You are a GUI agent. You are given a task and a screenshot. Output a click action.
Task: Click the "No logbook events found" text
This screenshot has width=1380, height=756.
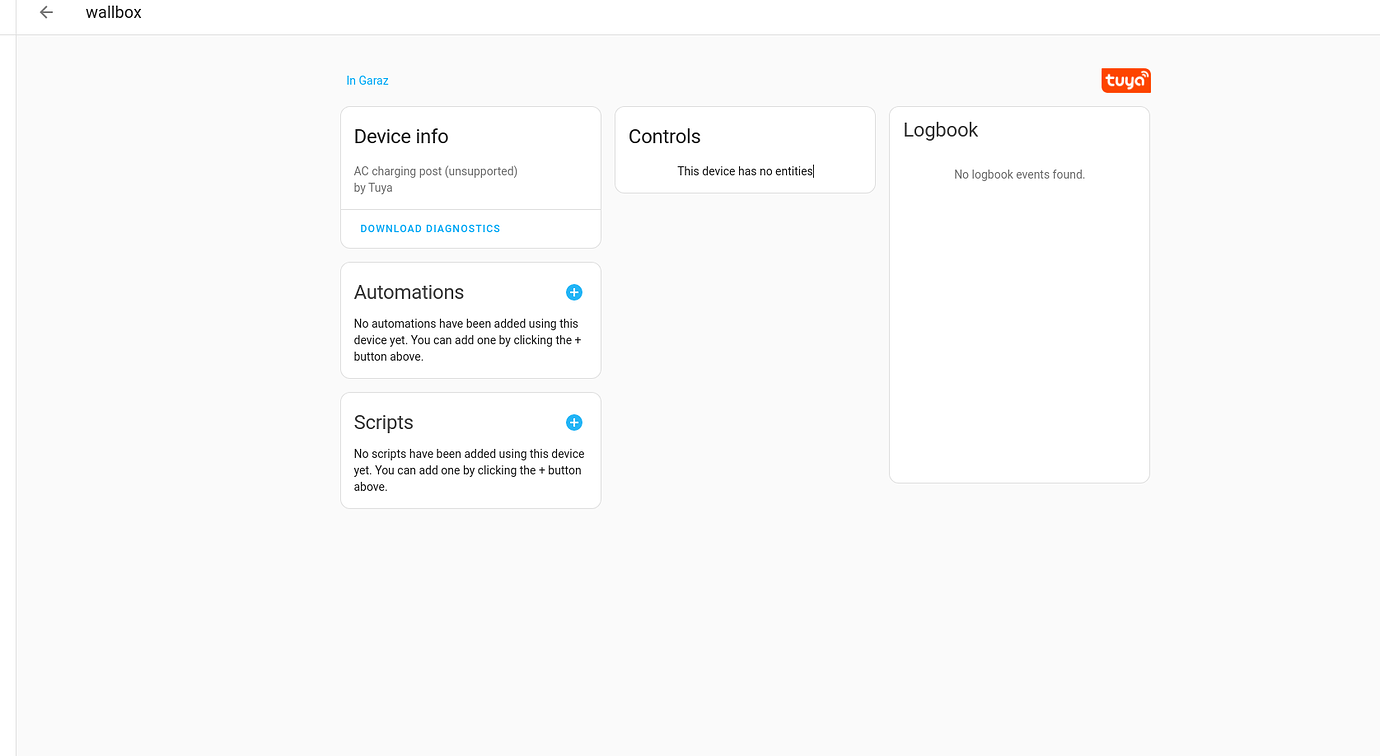coord(1019,173)
